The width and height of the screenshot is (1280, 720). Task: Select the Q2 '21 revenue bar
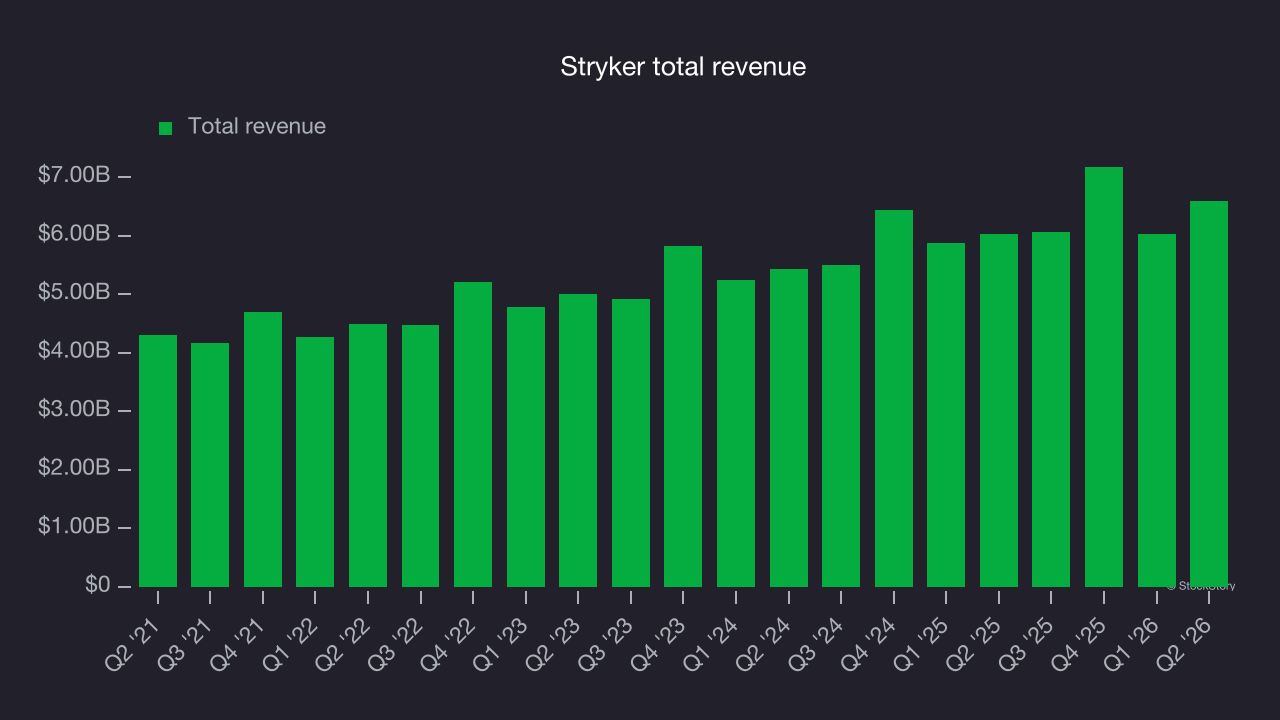(158, 461)
